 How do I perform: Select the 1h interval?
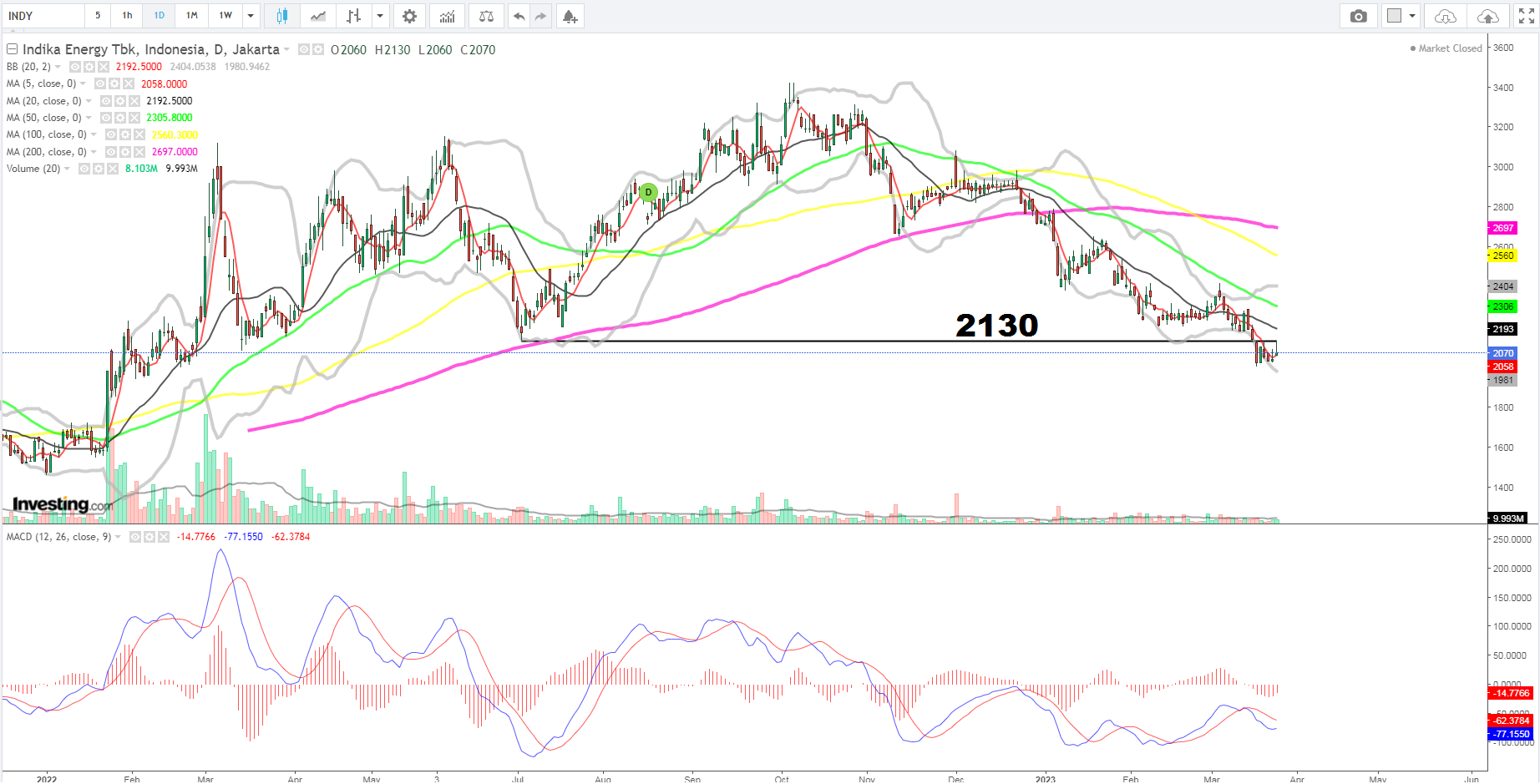click(127, 16)
